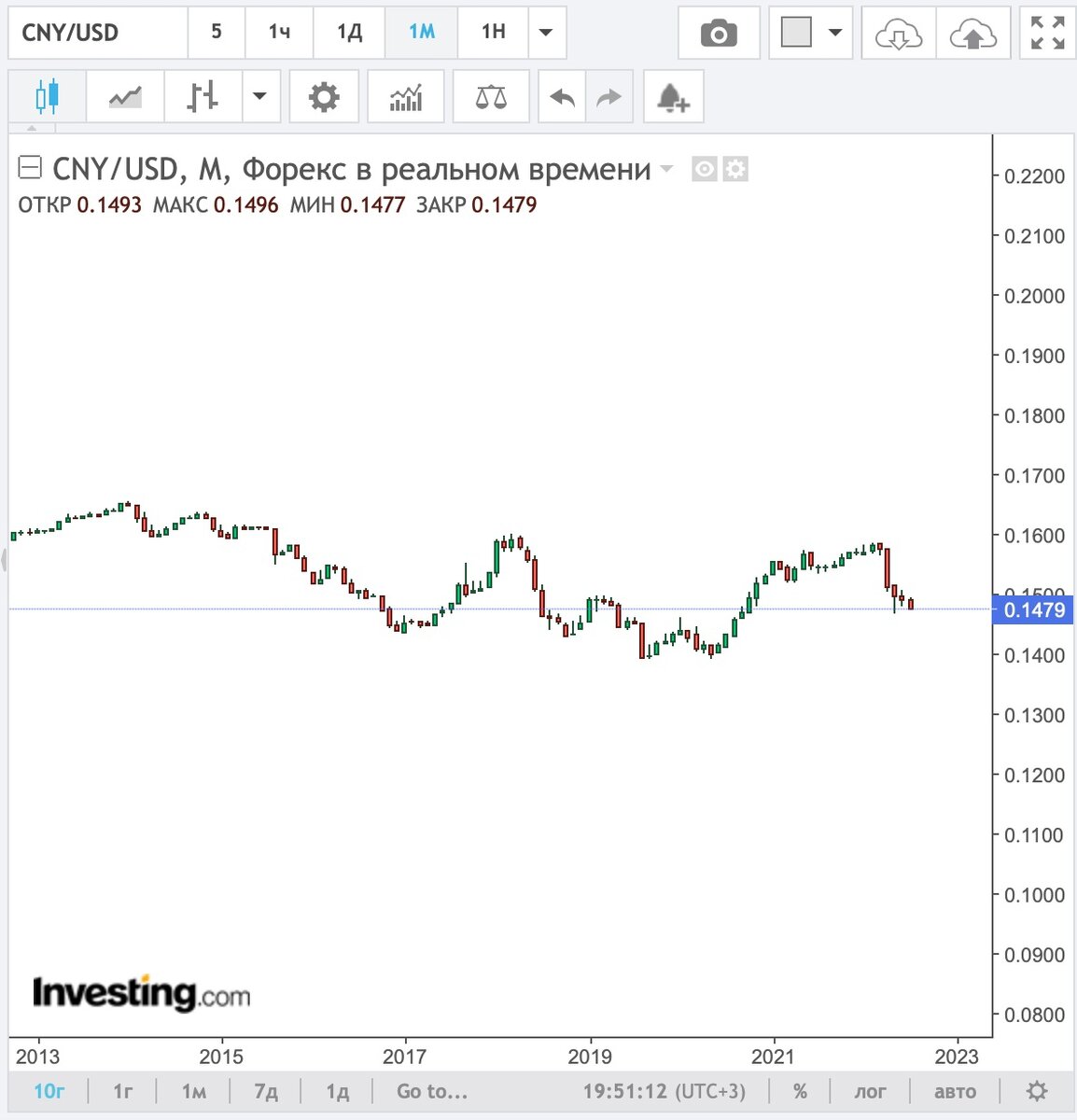Click the ЗАКР 0.1479 close value
Image resolution: width=1077 pixels, height=1120 pixels.
477,204
